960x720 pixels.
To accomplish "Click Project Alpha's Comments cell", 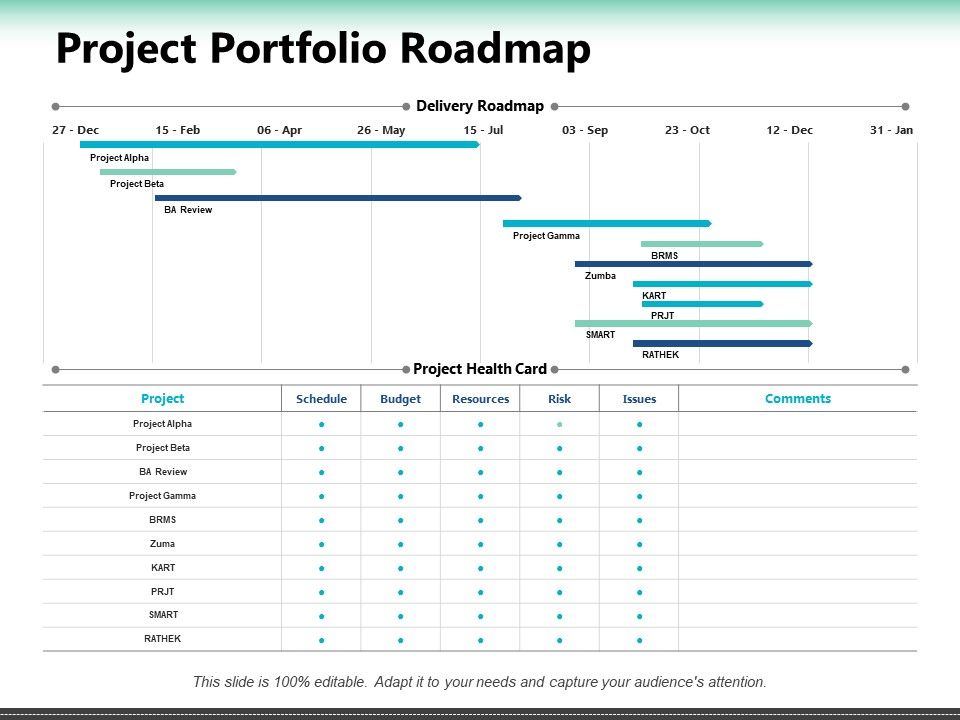I will pyautogui.click(x=798, y=424).
